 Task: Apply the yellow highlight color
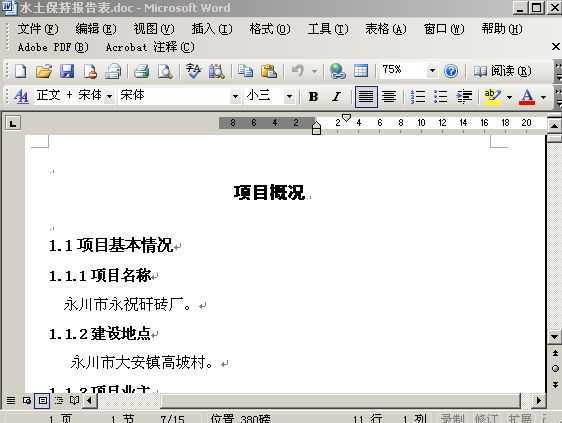(492, 96)
